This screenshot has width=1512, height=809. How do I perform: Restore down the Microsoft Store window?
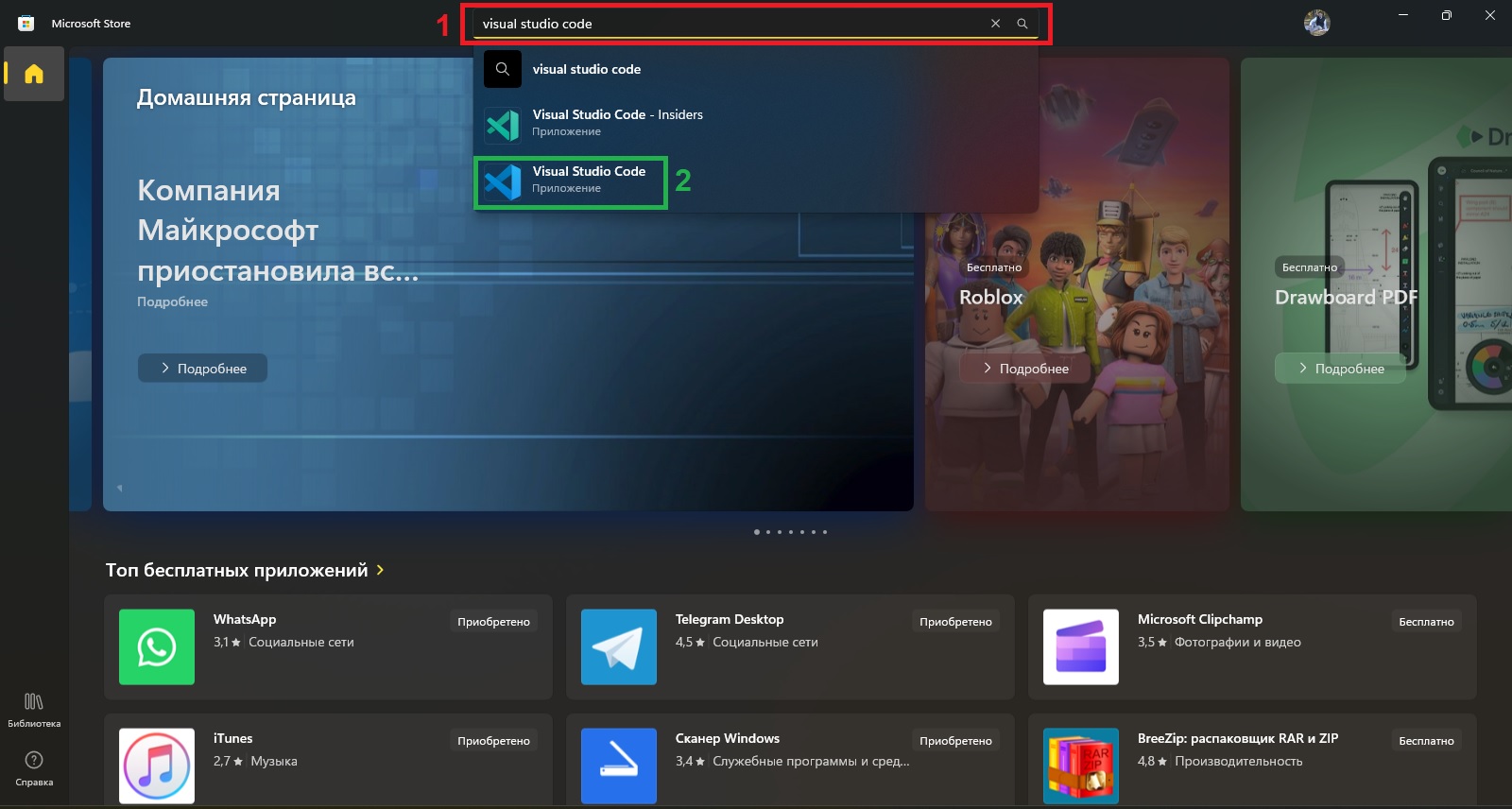point(1447,15)
